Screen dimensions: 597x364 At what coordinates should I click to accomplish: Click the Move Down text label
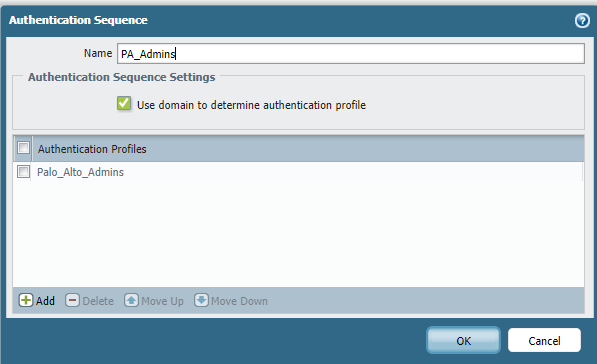tap(239, 301)
